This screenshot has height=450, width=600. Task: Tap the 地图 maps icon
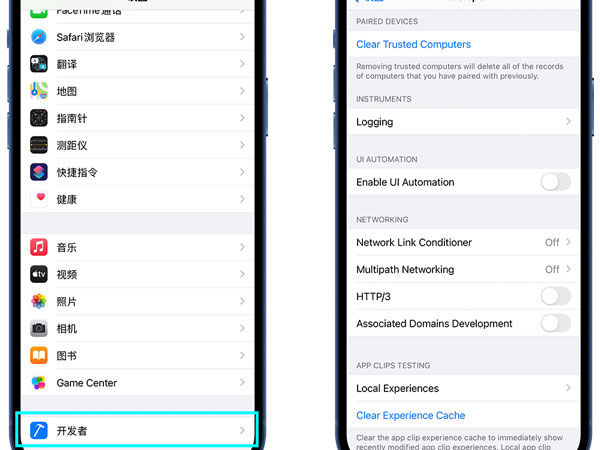[39, 91]
